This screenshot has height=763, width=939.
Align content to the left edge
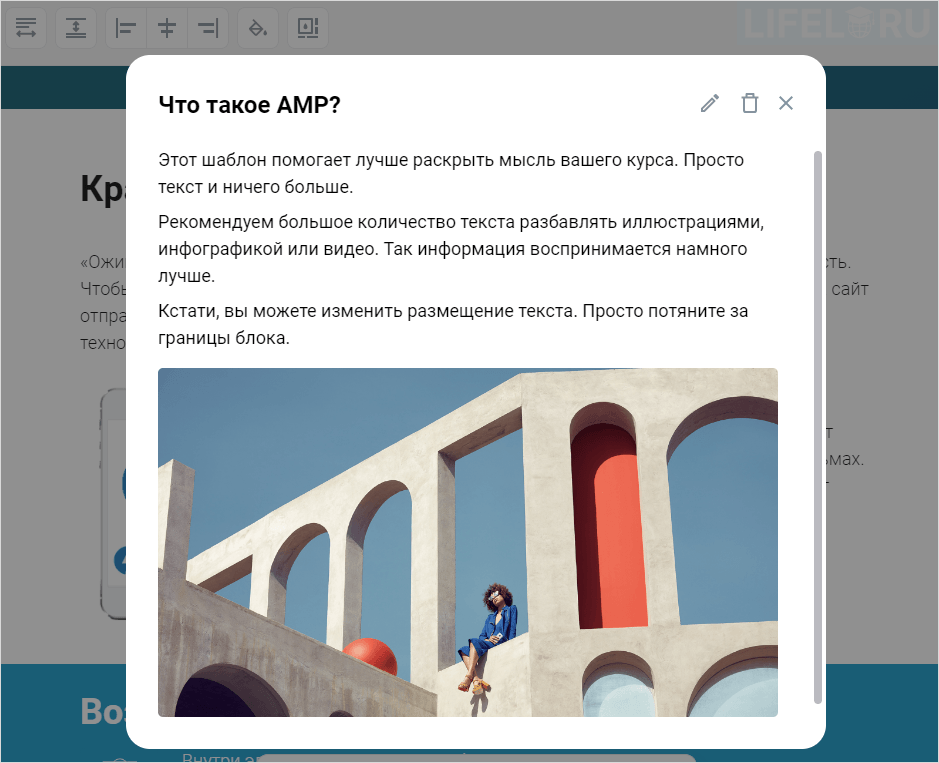click(x=126, y=28)
